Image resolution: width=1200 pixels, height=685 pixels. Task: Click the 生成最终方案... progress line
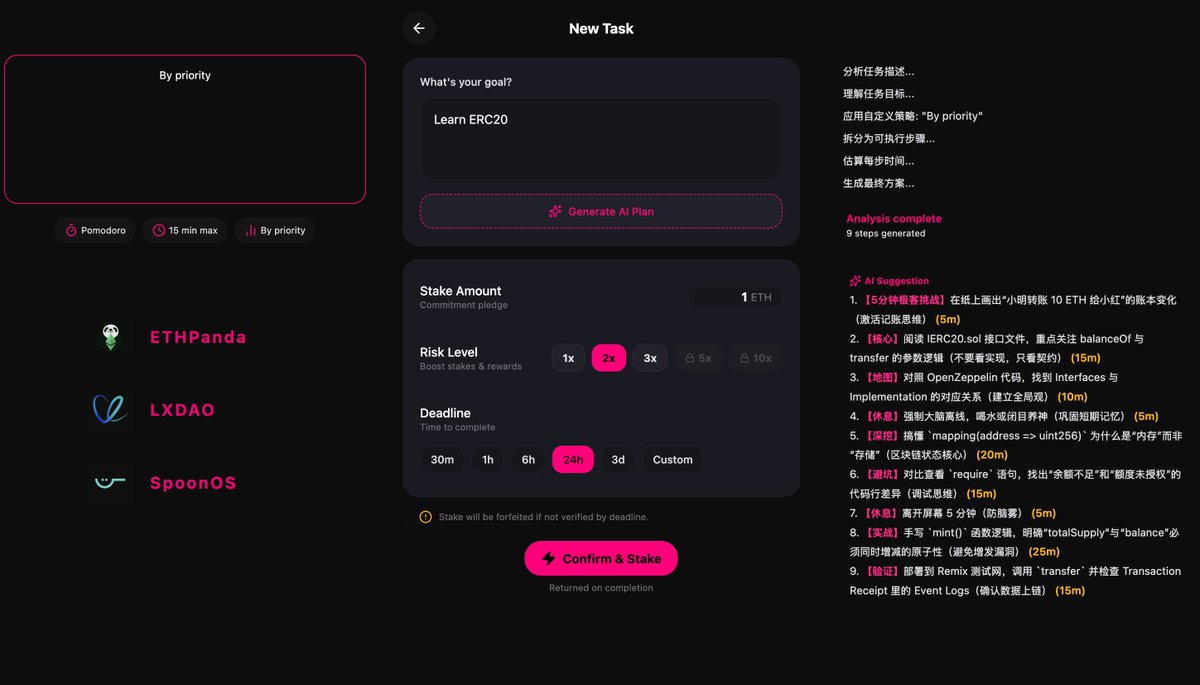pyautogui.click(x=879, y=183)
